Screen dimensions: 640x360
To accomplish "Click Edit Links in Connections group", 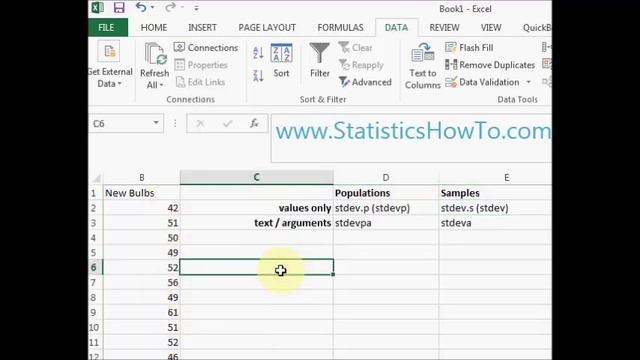I will (201, 82).
